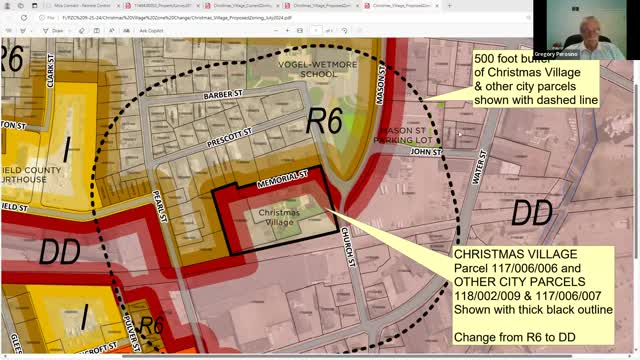Click '118/002/009 & 117/006/007' callout text
This screenshot has height=360, width=640.
pos(527,296)
